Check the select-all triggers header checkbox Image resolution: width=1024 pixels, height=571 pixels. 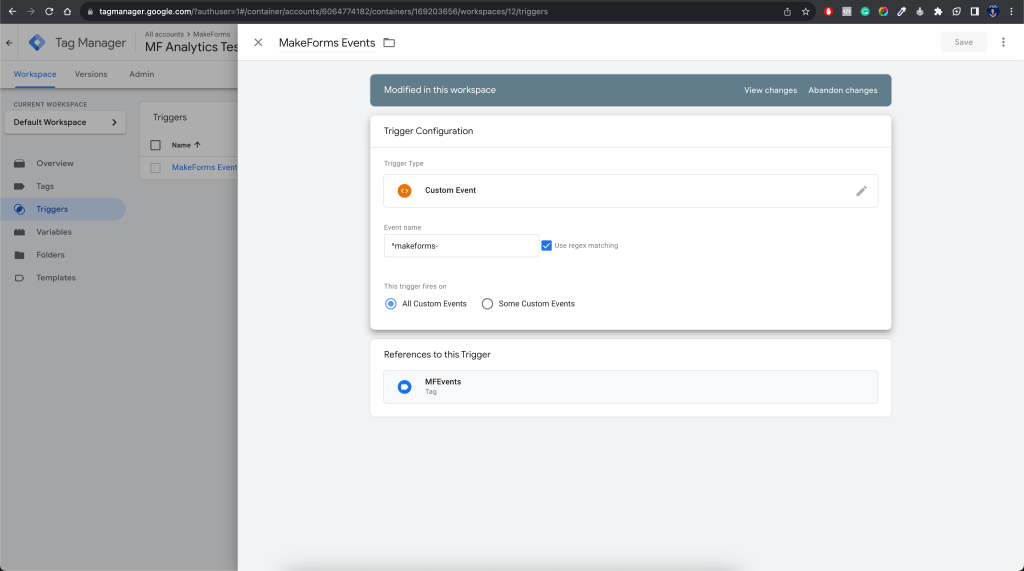155,145
